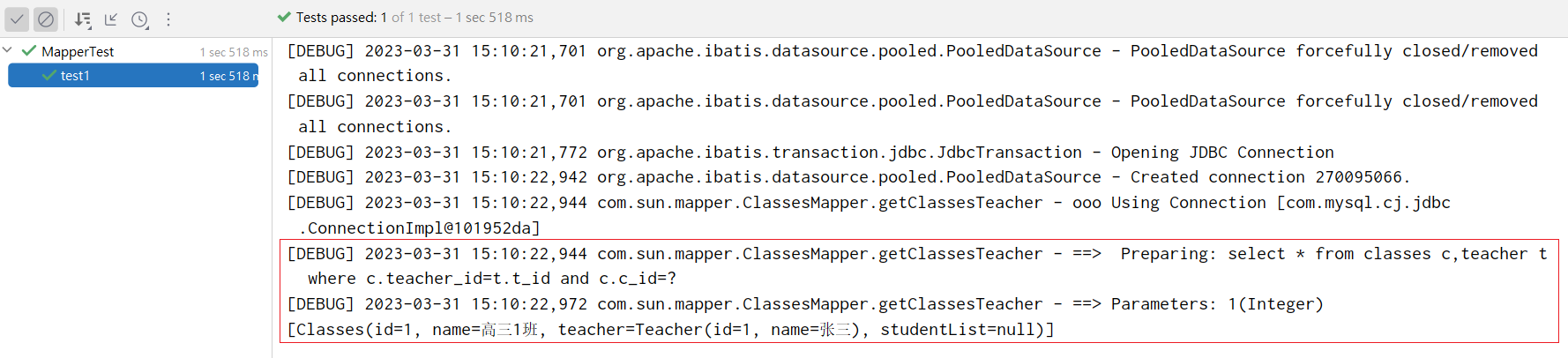Open the sort tests options icon

(x=83, y=19)
